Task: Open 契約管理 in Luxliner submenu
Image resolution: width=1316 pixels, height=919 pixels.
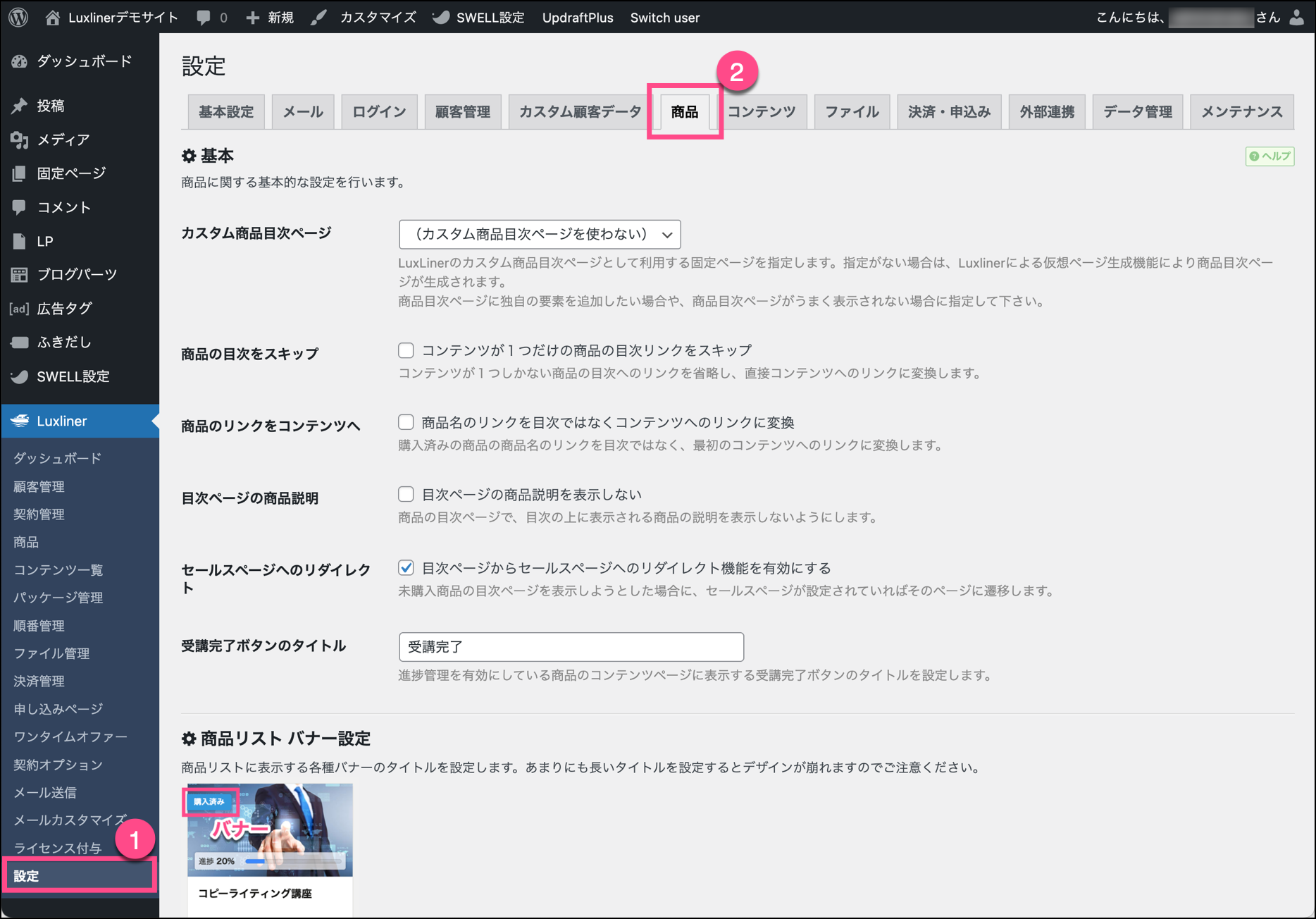Action: (39, 514)
